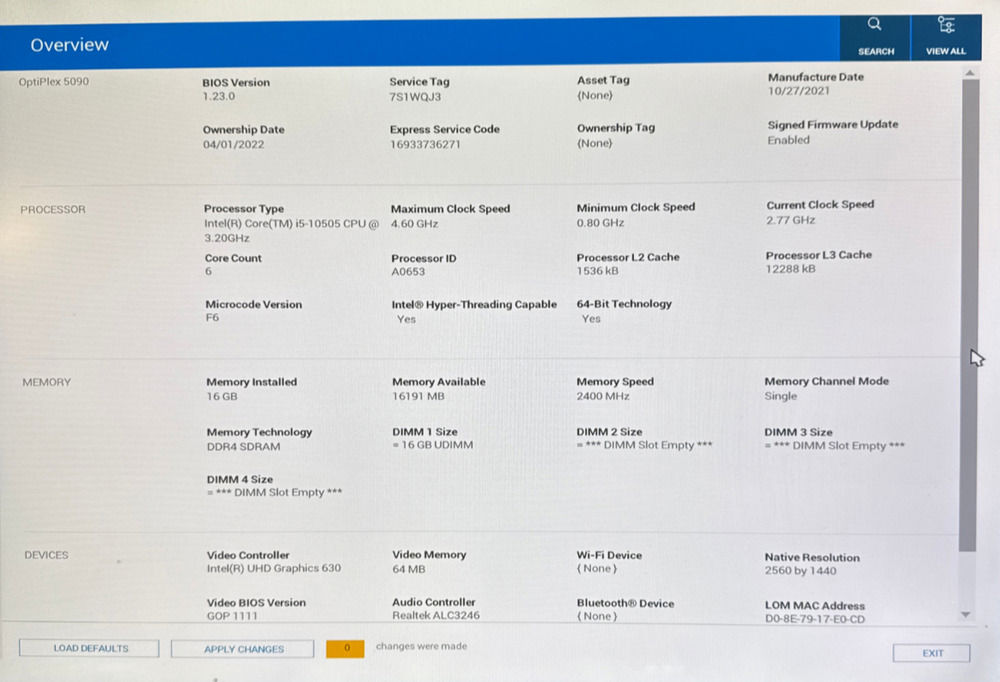This screenshot has height=682, width=1000.
Task: Select Processor L2 Cache 1536 kB
Action: pos(598,271)
